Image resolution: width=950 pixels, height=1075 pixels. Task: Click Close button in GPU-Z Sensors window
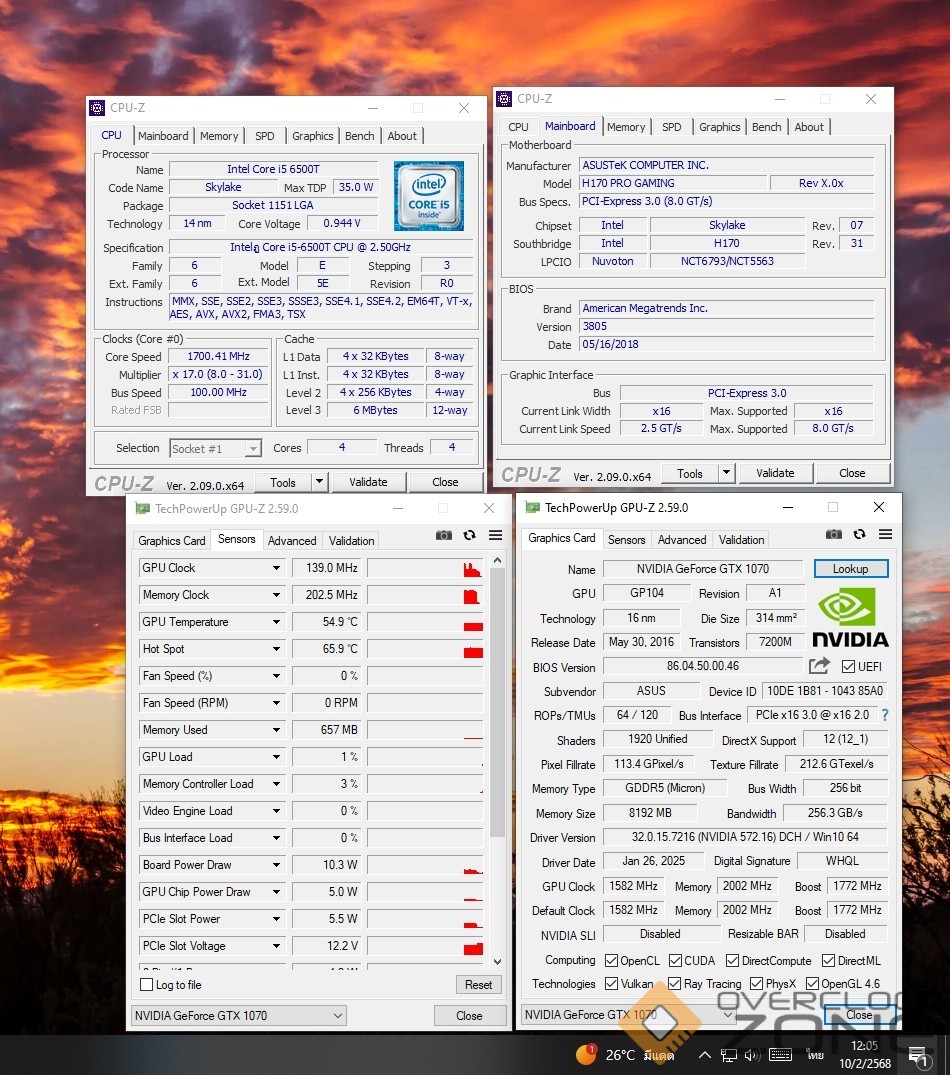470,1015
